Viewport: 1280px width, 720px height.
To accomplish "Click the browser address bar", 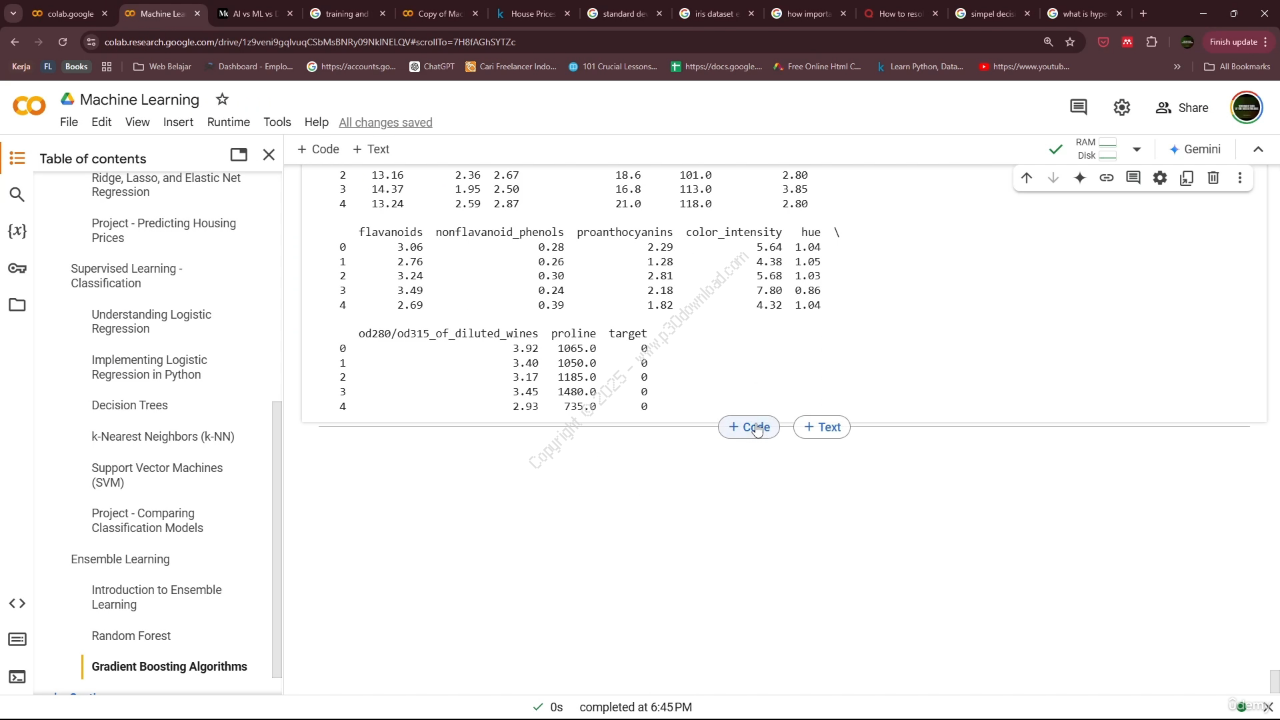I will click(x=560, y=42).
